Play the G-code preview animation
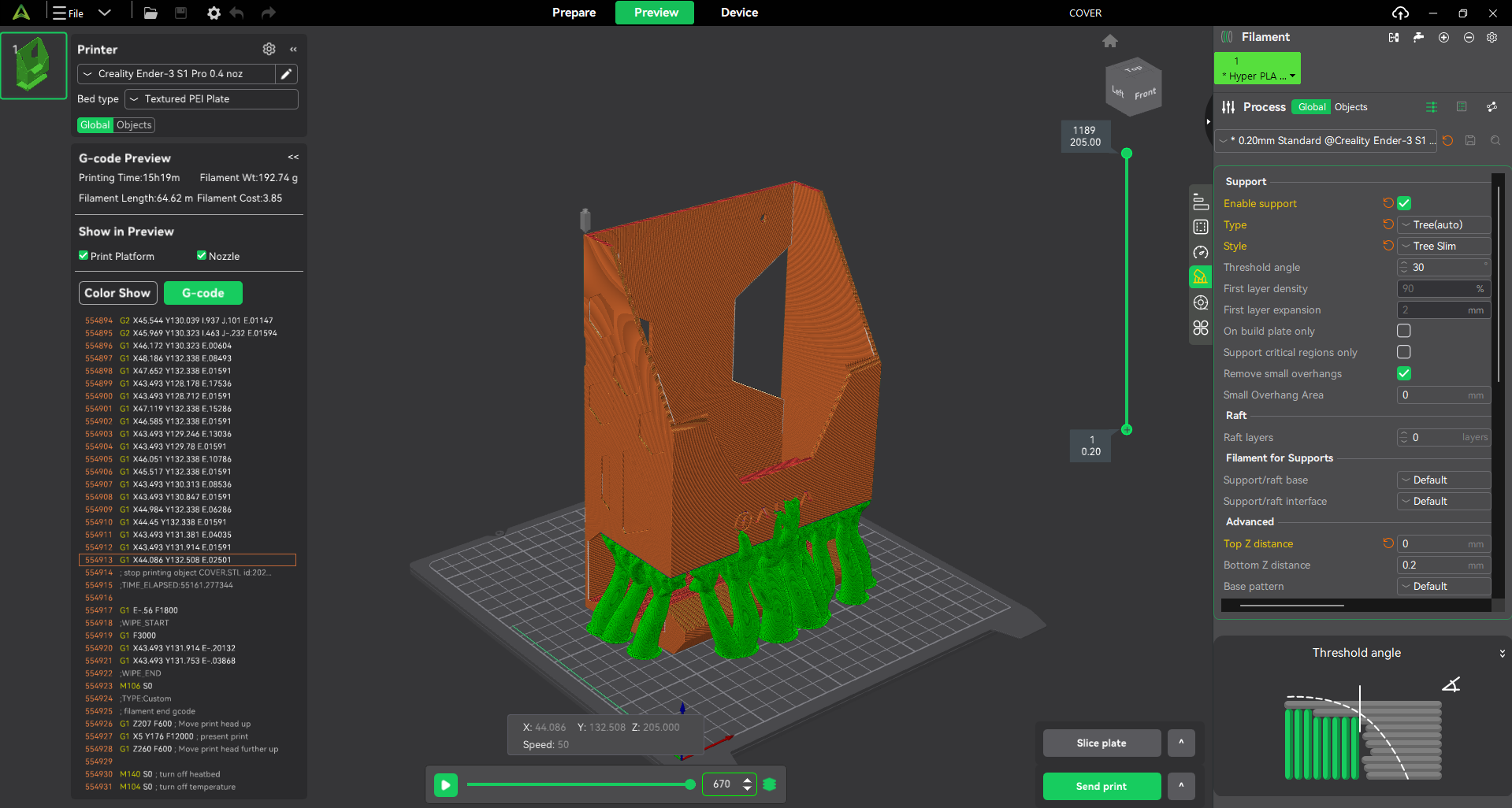The height and width of the screenshot is (808, 1512). 446,784
